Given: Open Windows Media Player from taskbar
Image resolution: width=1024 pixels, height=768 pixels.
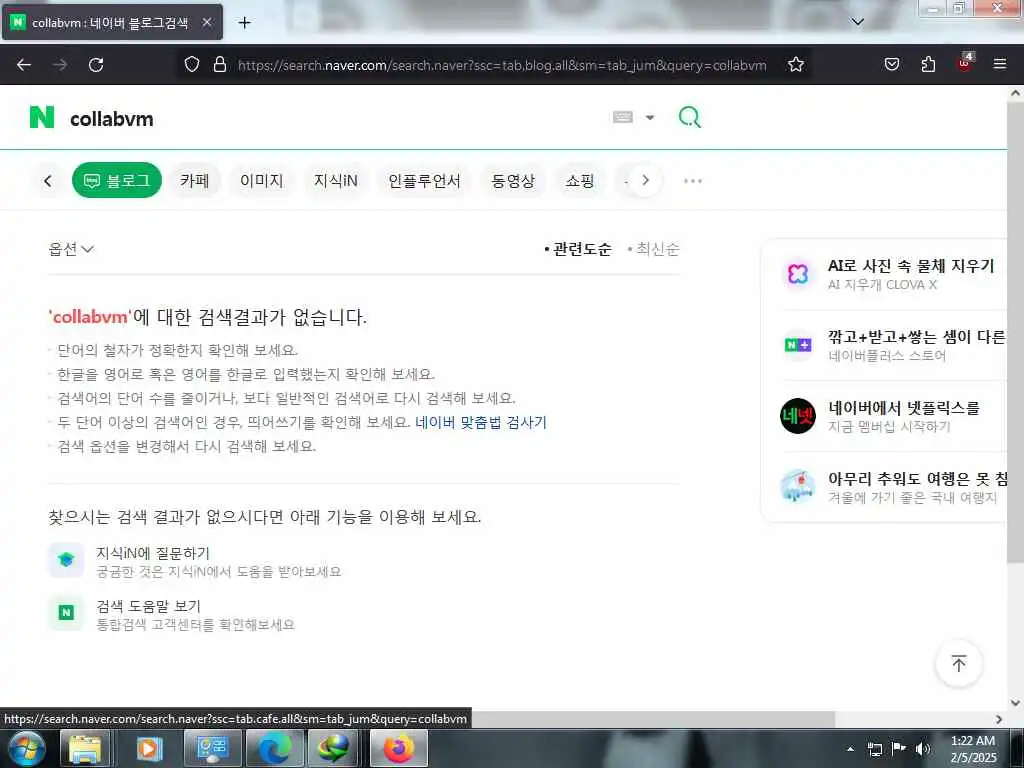Looking at the screenshot, I should [x=148, y=748].
